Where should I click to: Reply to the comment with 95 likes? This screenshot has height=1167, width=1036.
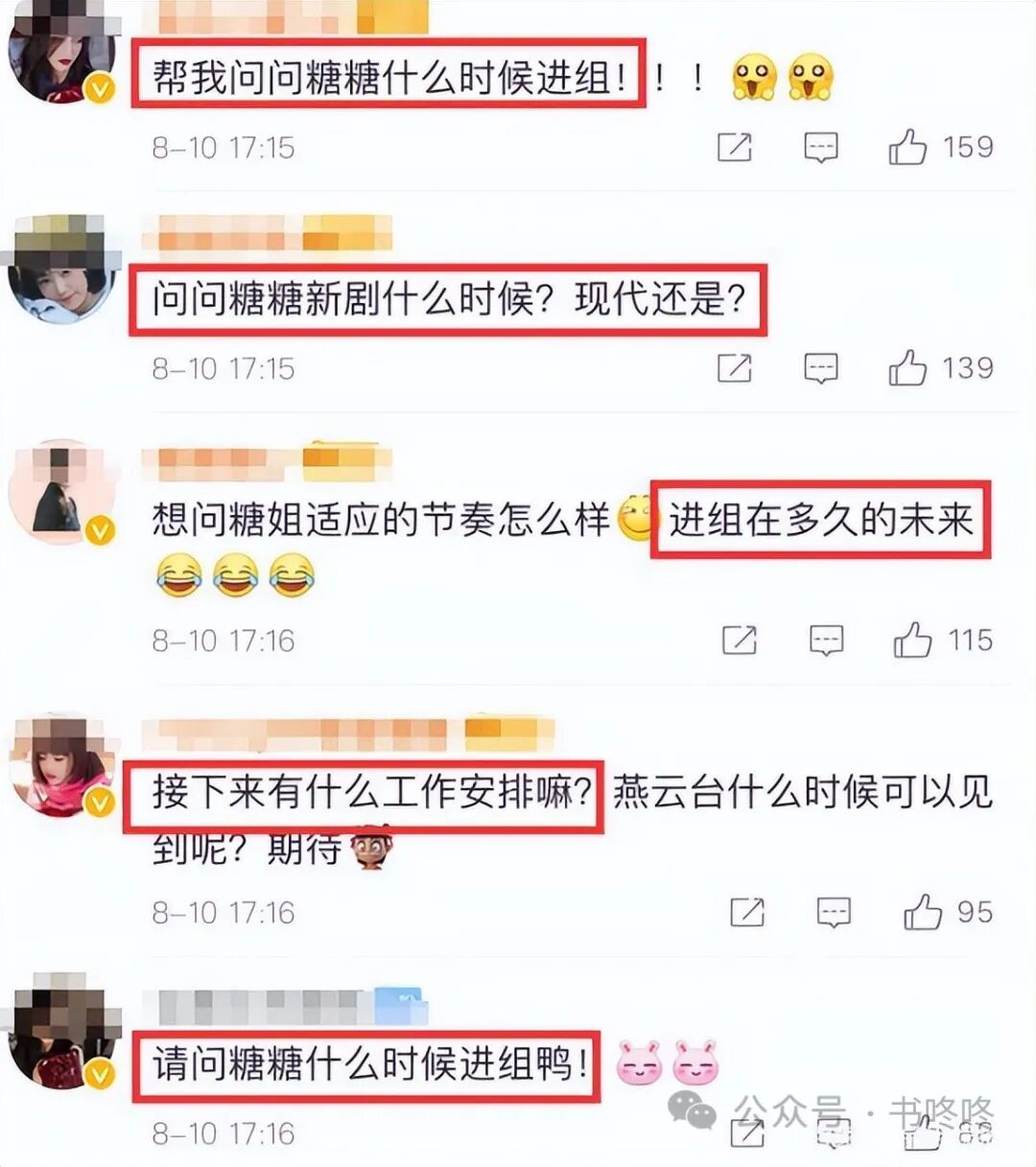point(834,912)
